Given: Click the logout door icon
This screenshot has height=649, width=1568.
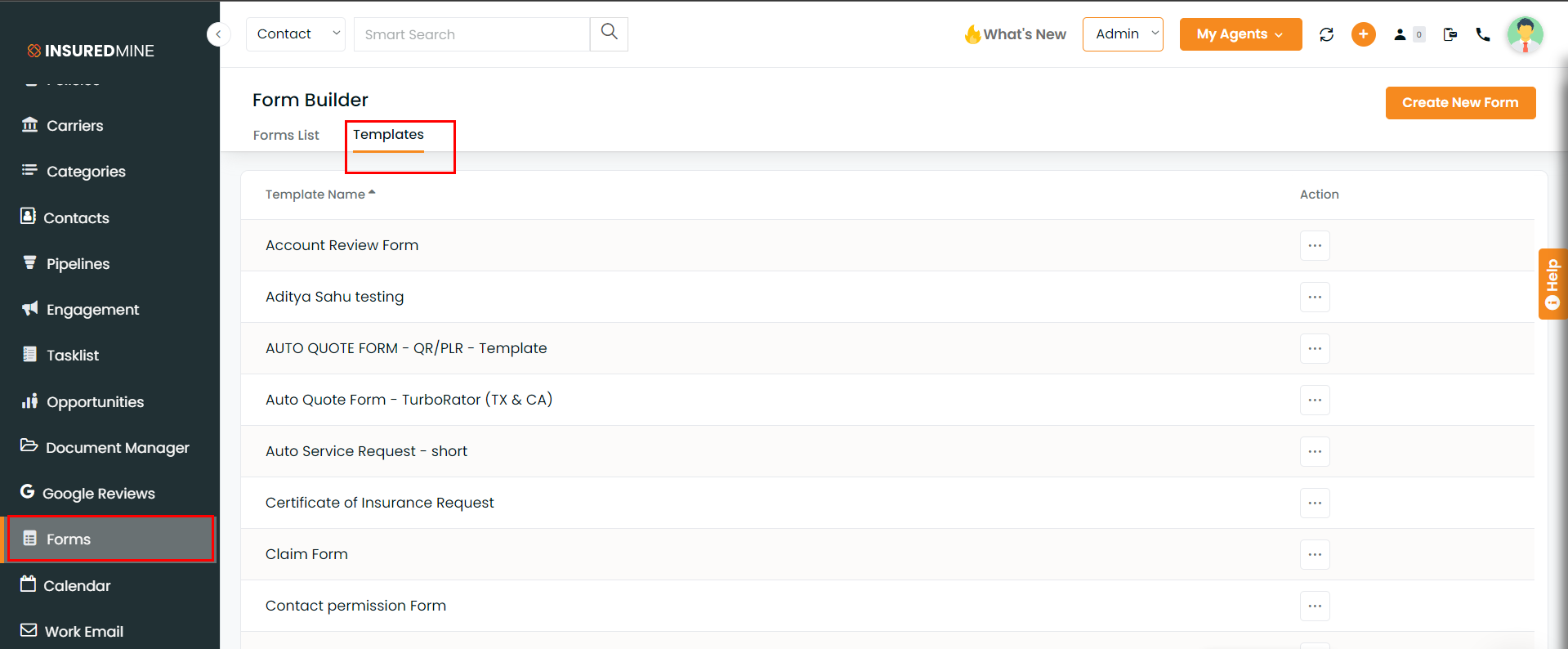Looking at the screenshot, I should (x=1450, y=34).
